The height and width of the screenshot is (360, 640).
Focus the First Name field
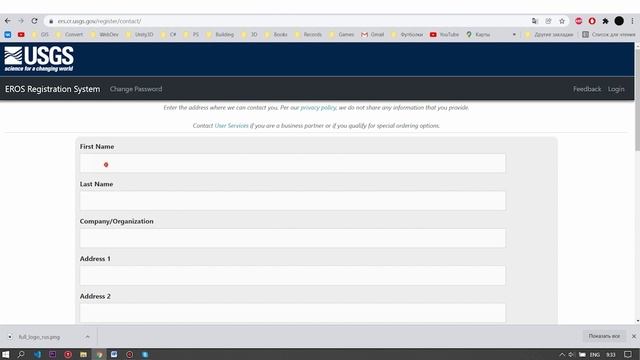pyautogui.click(x=293, y=163)
